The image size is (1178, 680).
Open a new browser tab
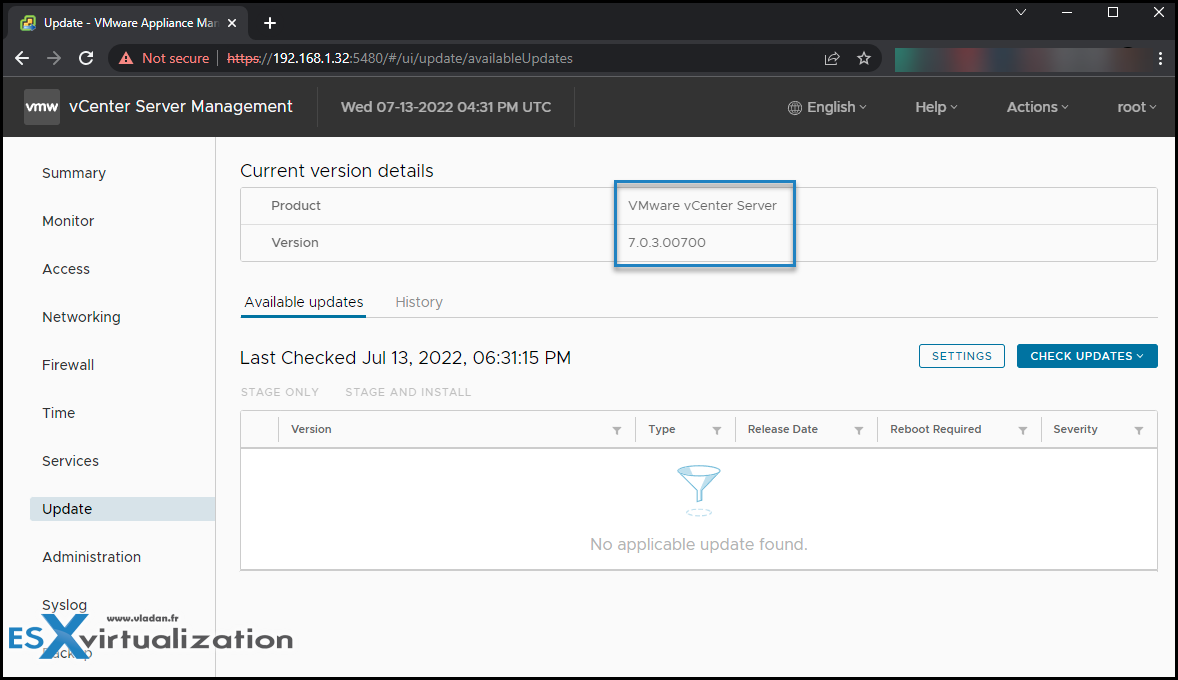tap(270, 23)
